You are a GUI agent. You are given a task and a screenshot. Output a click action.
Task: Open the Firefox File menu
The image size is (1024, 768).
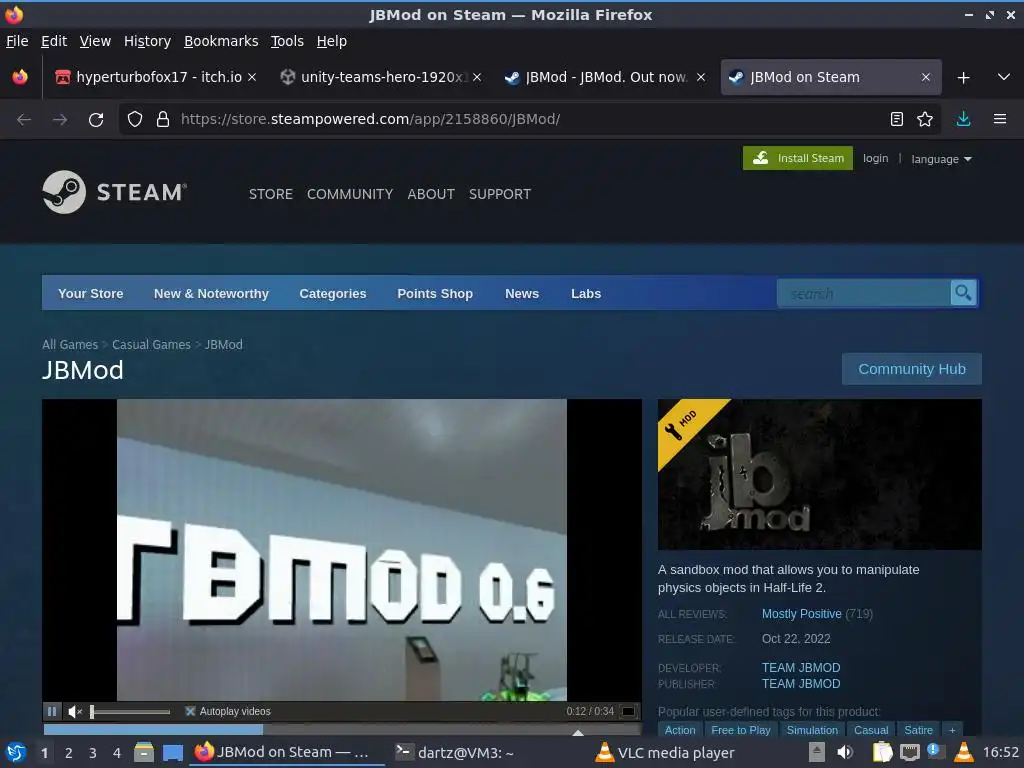[x=17, y=41]
